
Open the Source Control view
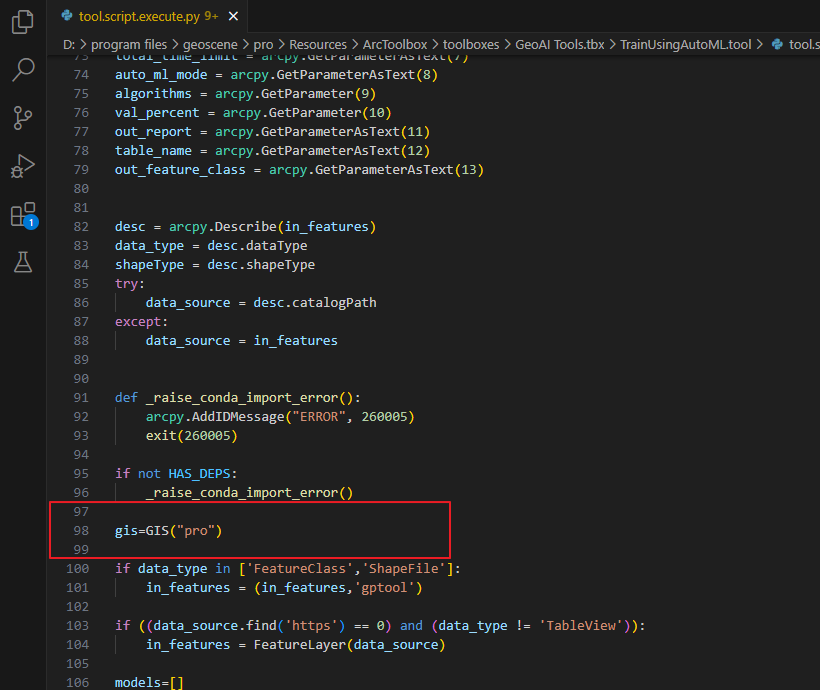pos(22,118)
